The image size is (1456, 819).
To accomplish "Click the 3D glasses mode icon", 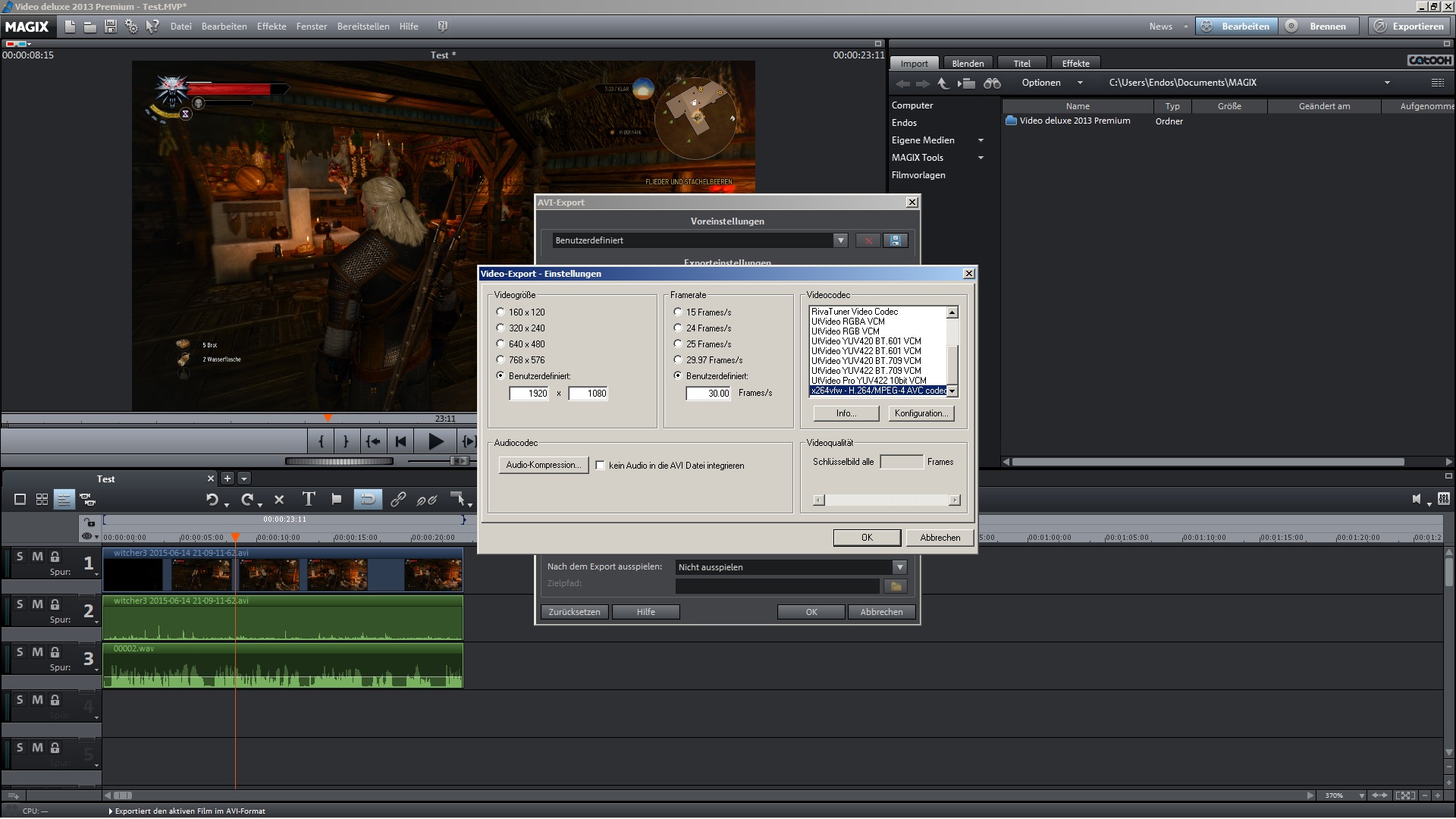I will [17, 44].
